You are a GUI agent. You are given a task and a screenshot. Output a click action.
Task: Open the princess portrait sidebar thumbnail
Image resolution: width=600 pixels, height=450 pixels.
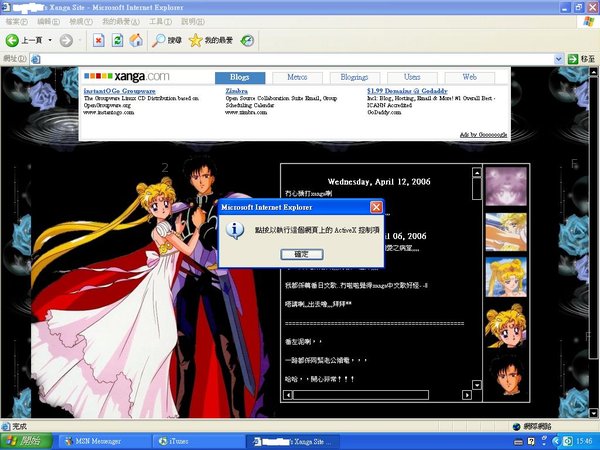pos(506,277)
